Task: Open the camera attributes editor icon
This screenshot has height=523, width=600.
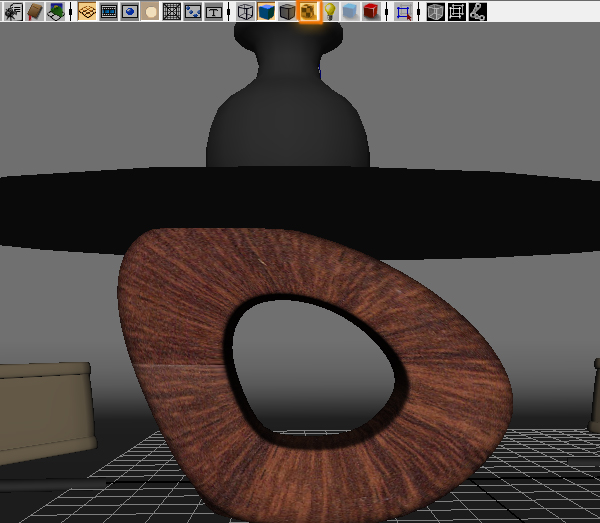Action: click(x=13, y=11)
